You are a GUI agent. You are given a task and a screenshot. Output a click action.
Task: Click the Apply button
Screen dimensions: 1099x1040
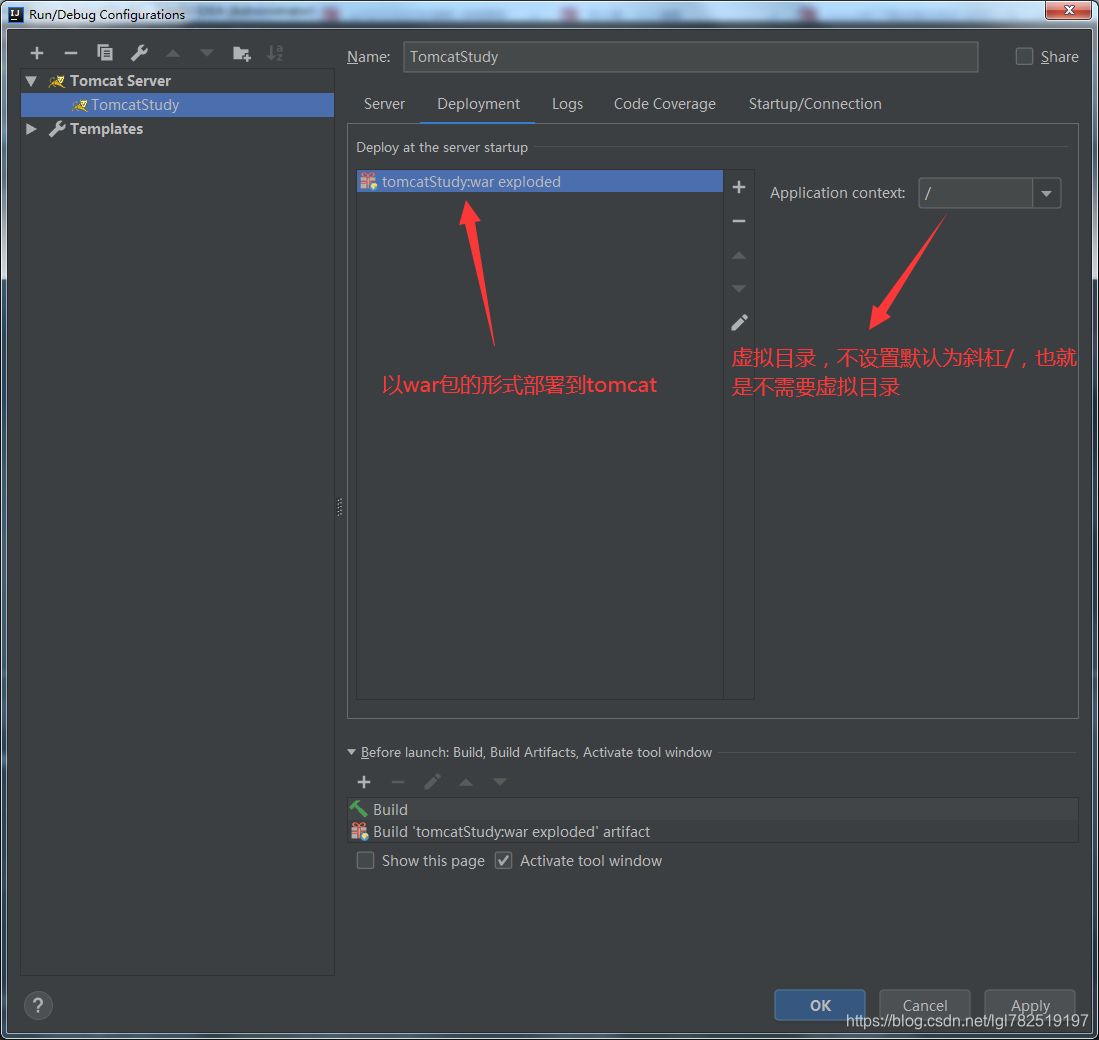point(1030,1006)
